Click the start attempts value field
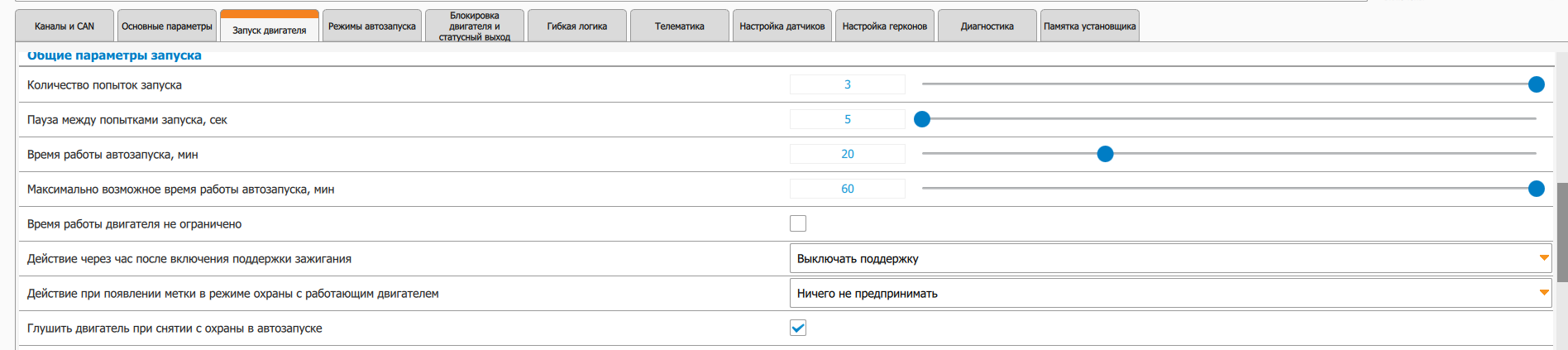 point(848,84)
